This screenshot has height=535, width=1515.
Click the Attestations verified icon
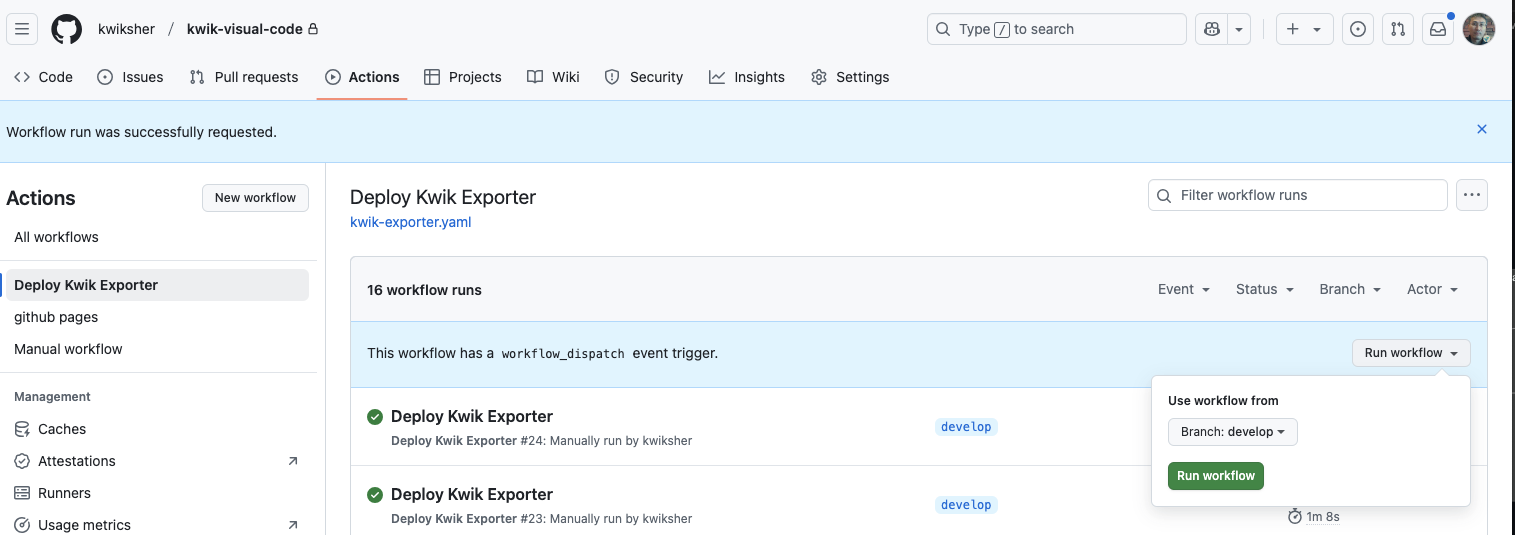(x=22, y=461)
